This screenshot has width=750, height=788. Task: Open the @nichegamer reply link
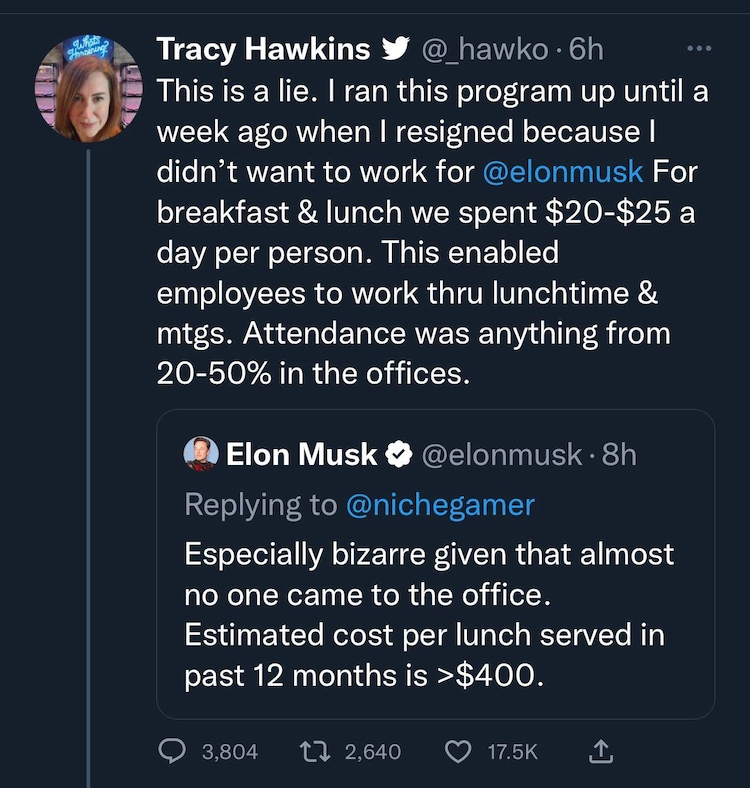point(440,505)
